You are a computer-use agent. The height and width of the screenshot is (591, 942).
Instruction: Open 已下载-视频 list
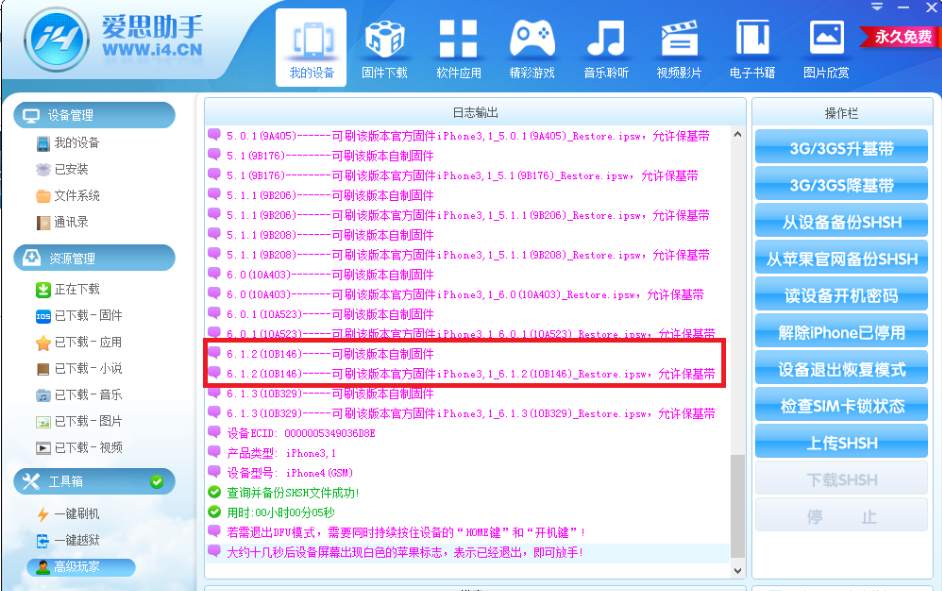[x=79, y=448]
